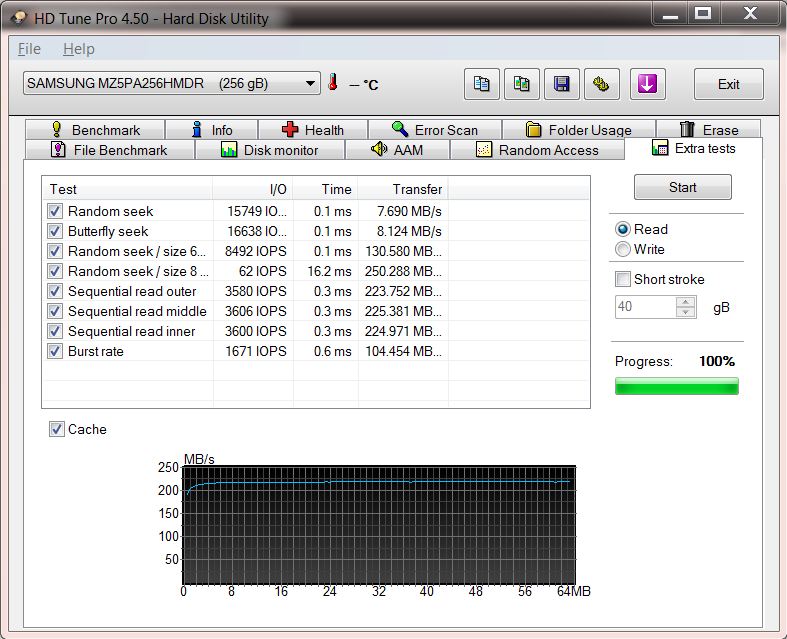
Task: Open the SAMSUNG drive selection dropdown
Action: [x=171, y=84]
